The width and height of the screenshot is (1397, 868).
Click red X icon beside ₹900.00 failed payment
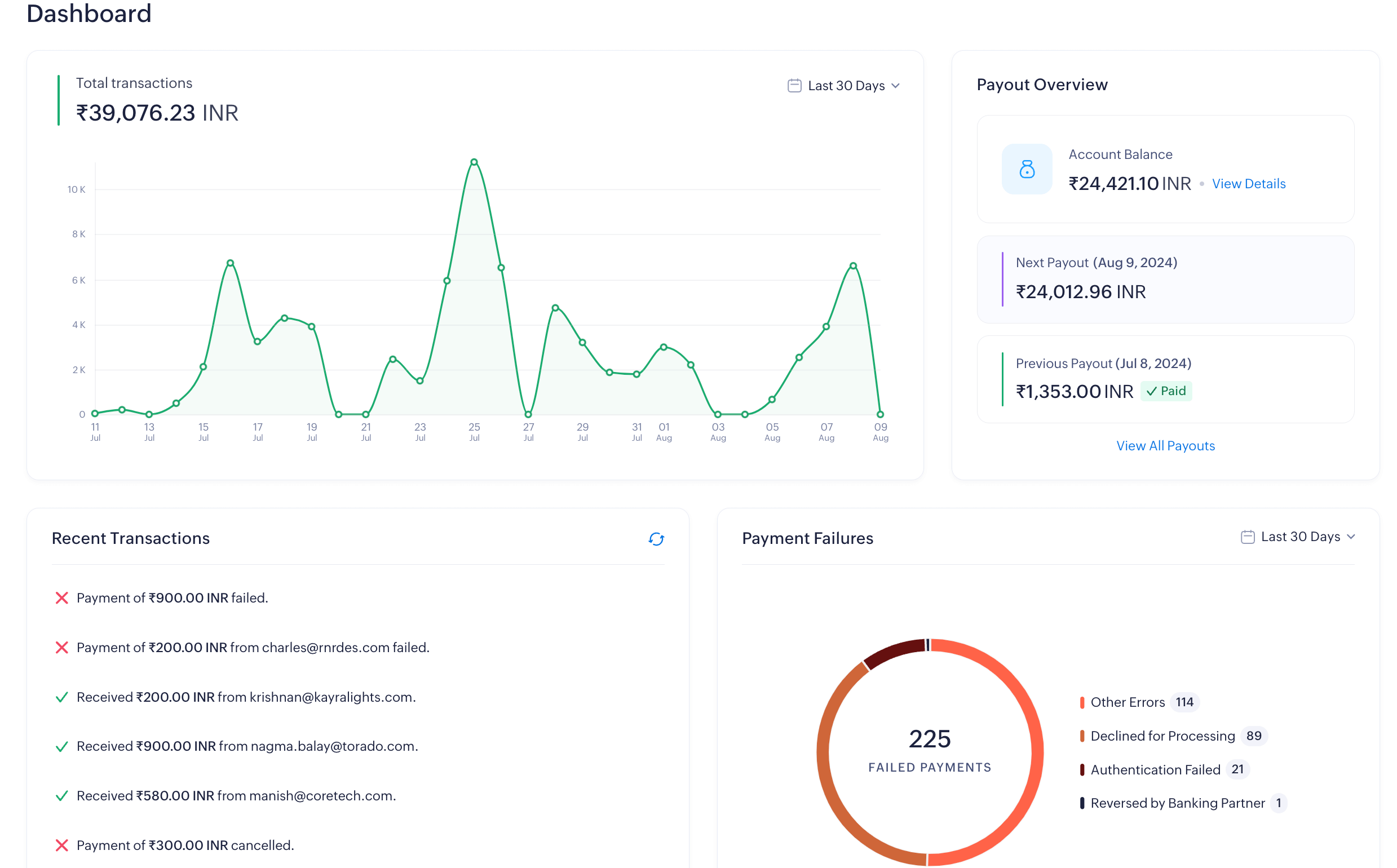pyautogui.click(x=62, y=598)
